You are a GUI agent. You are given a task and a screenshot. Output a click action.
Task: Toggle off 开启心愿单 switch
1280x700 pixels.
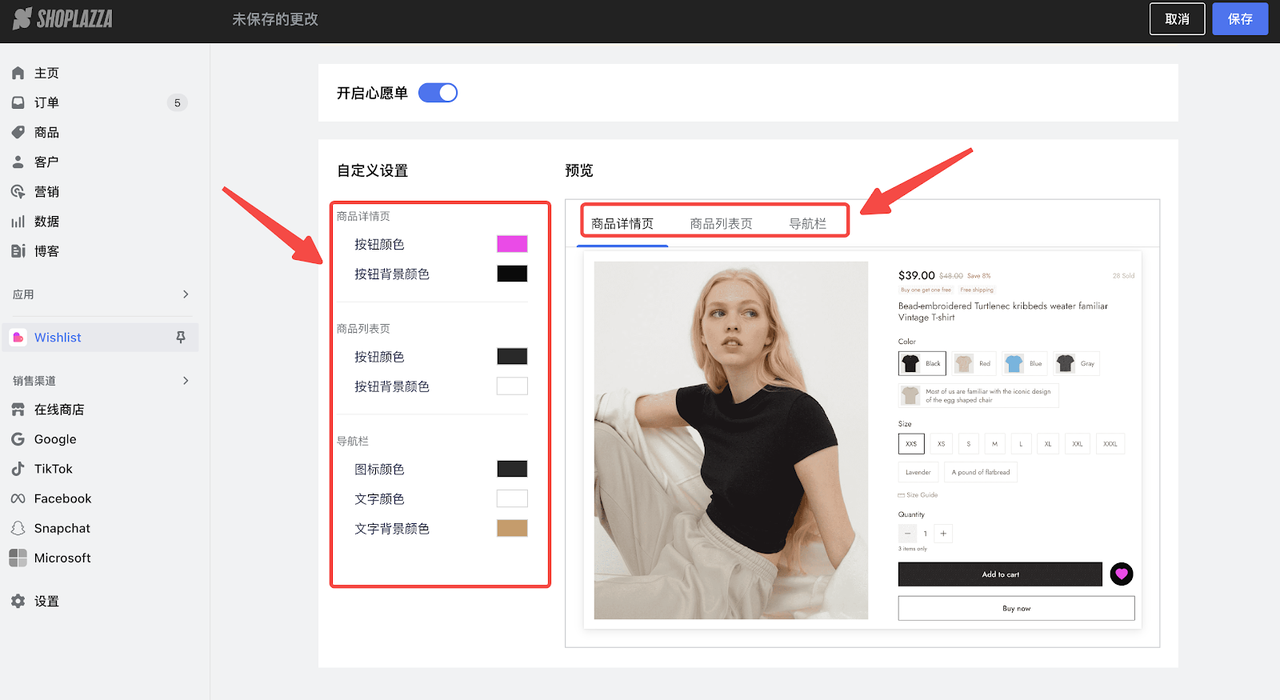click(437, 91)
